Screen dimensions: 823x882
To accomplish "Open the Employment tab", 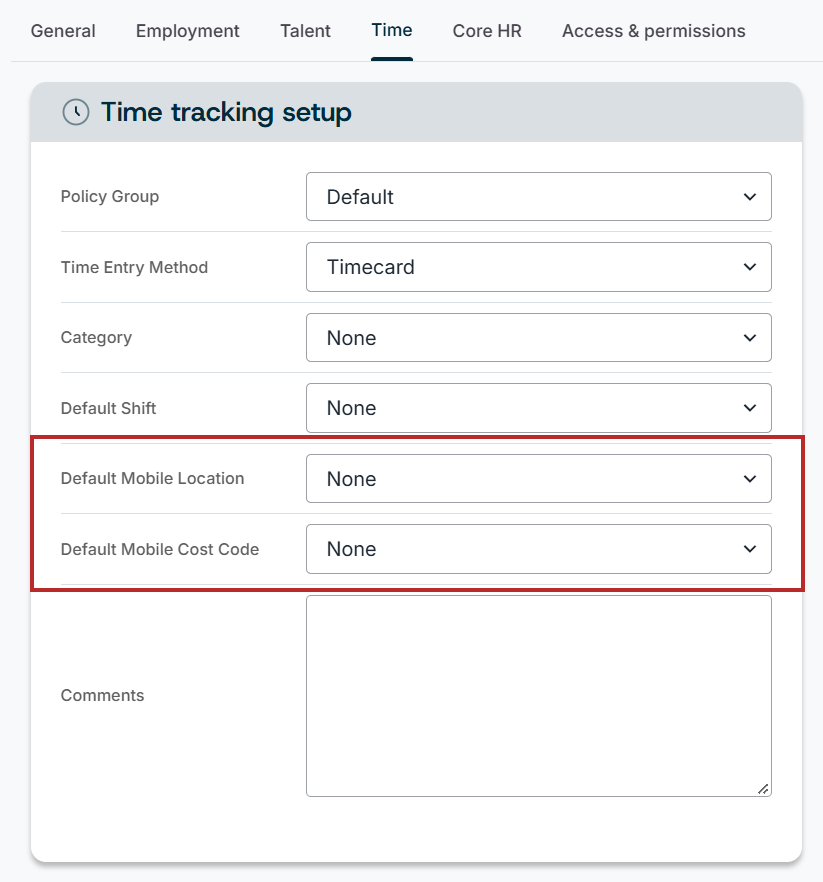I will 187,31.
